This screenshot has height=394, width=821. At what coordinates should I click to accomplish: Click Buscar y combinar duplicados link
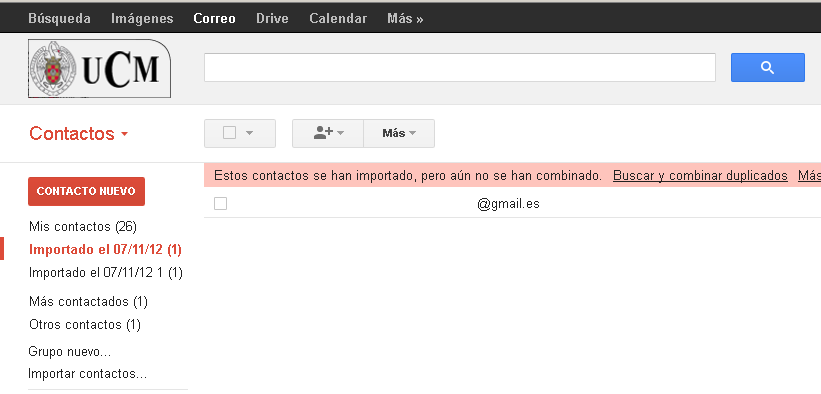[x=700, y=176]
